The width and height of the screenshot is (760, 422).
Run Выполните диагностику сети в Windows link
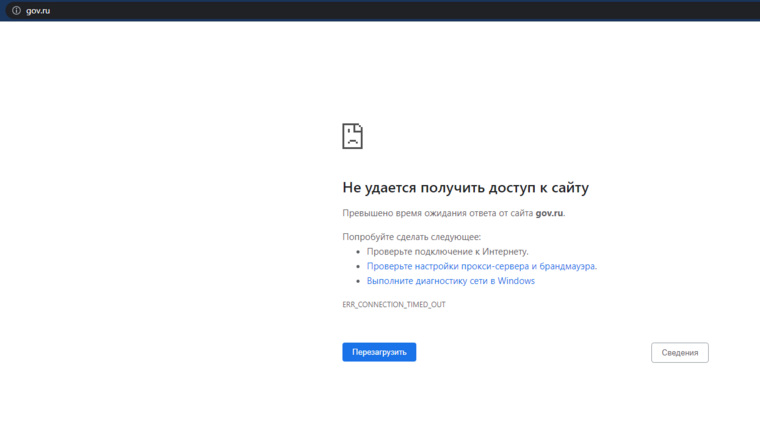[x=450, y=281]
